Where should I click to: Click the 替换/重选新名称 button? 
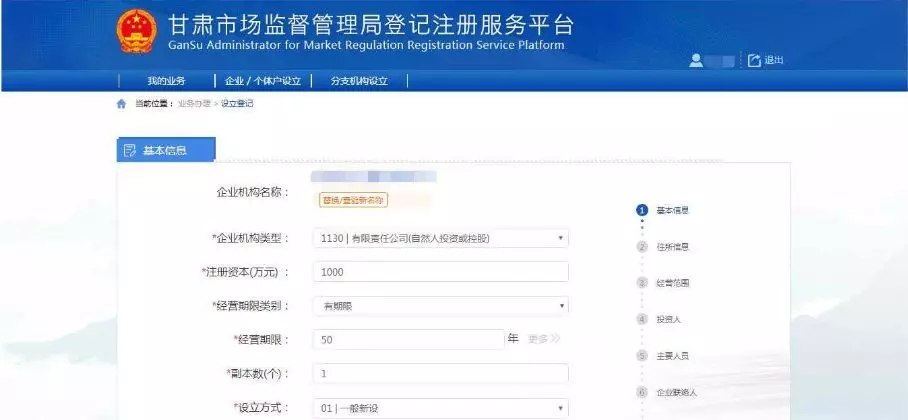[x=353, y=200]
